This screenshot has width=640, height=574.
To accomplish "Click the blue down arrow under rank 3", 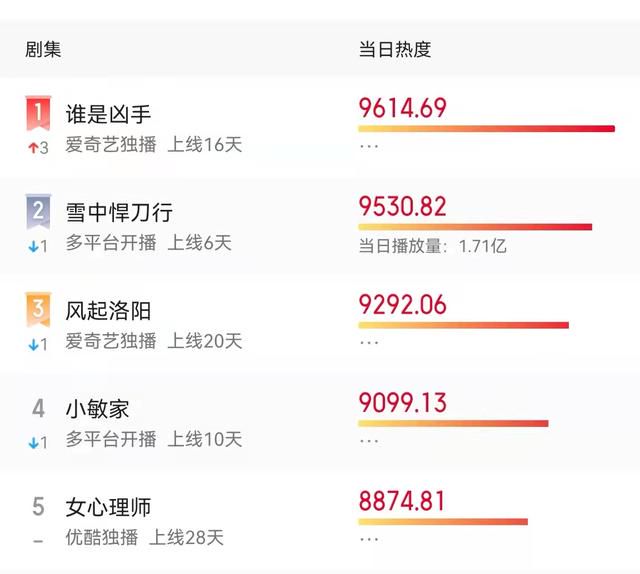I will pyautogui.click(x=33, y=345).
